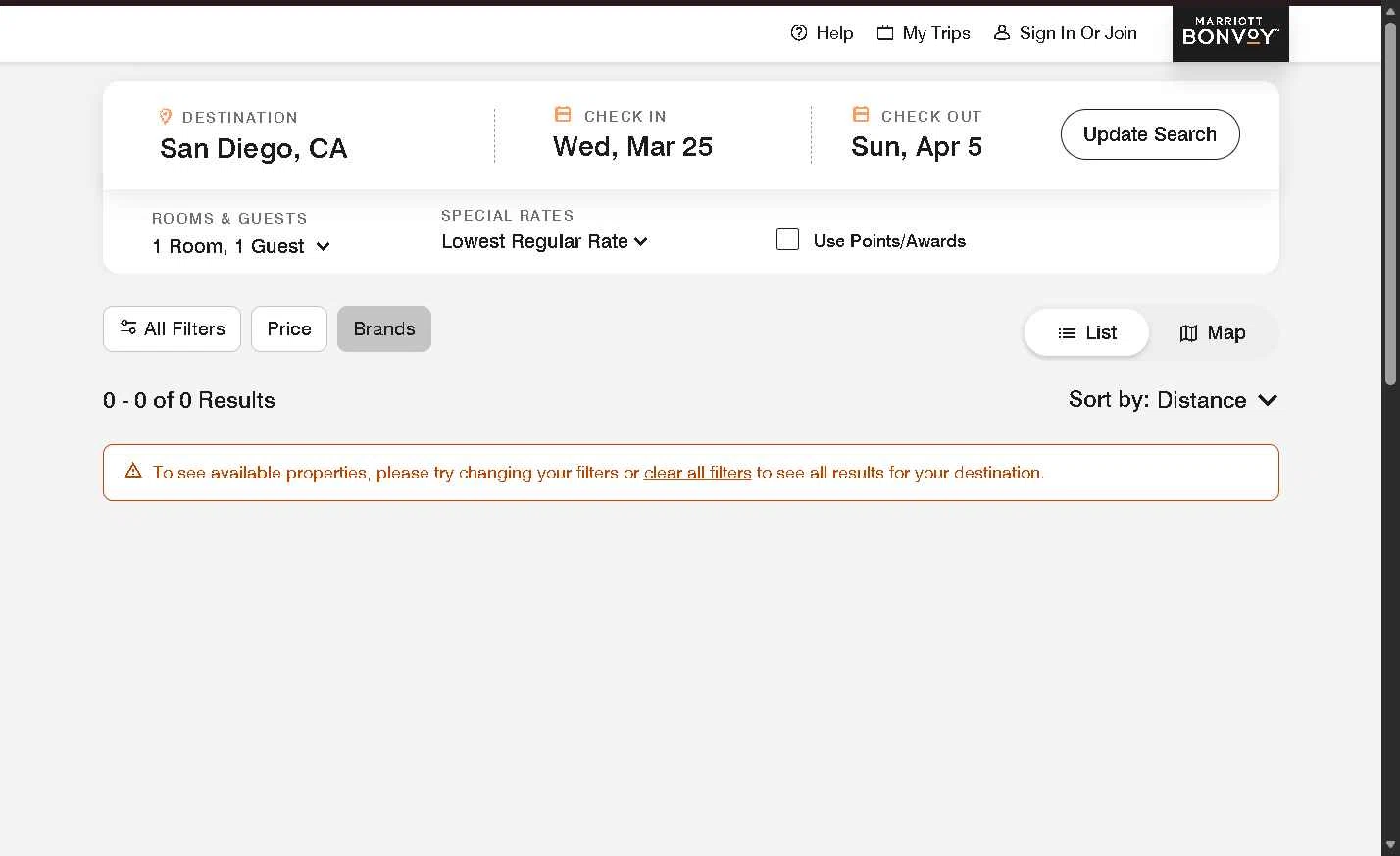Click the My Trips suitcase icon
This screenshot has height=856, width=1400.
click(x=885, y=32)
